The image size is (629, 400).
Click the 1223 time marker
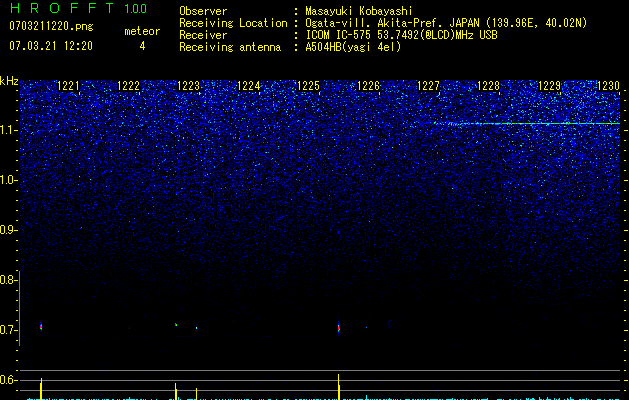(x=189, y=85)
